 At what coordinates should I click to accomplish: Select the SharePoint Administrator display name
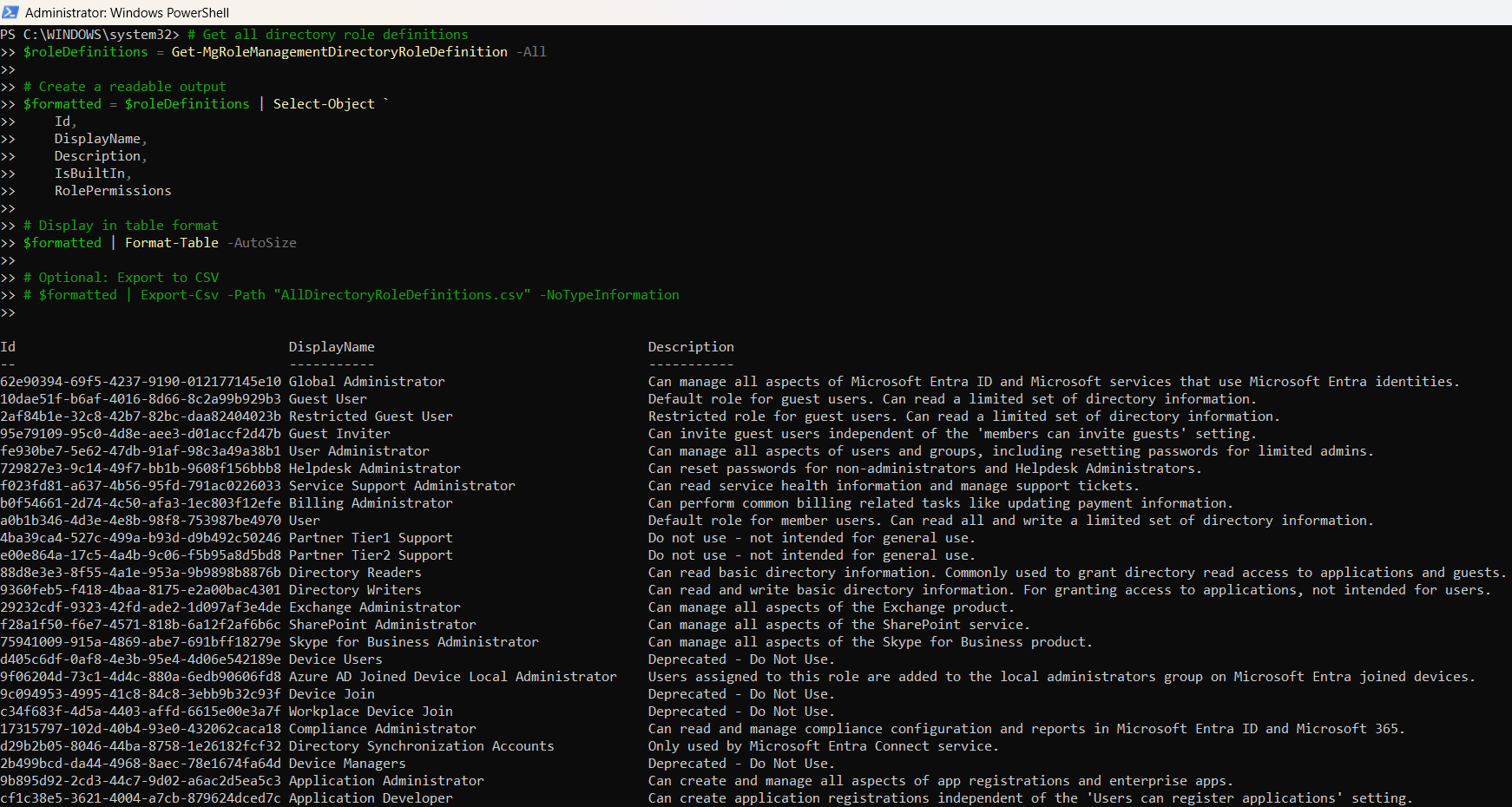(382, 625)
